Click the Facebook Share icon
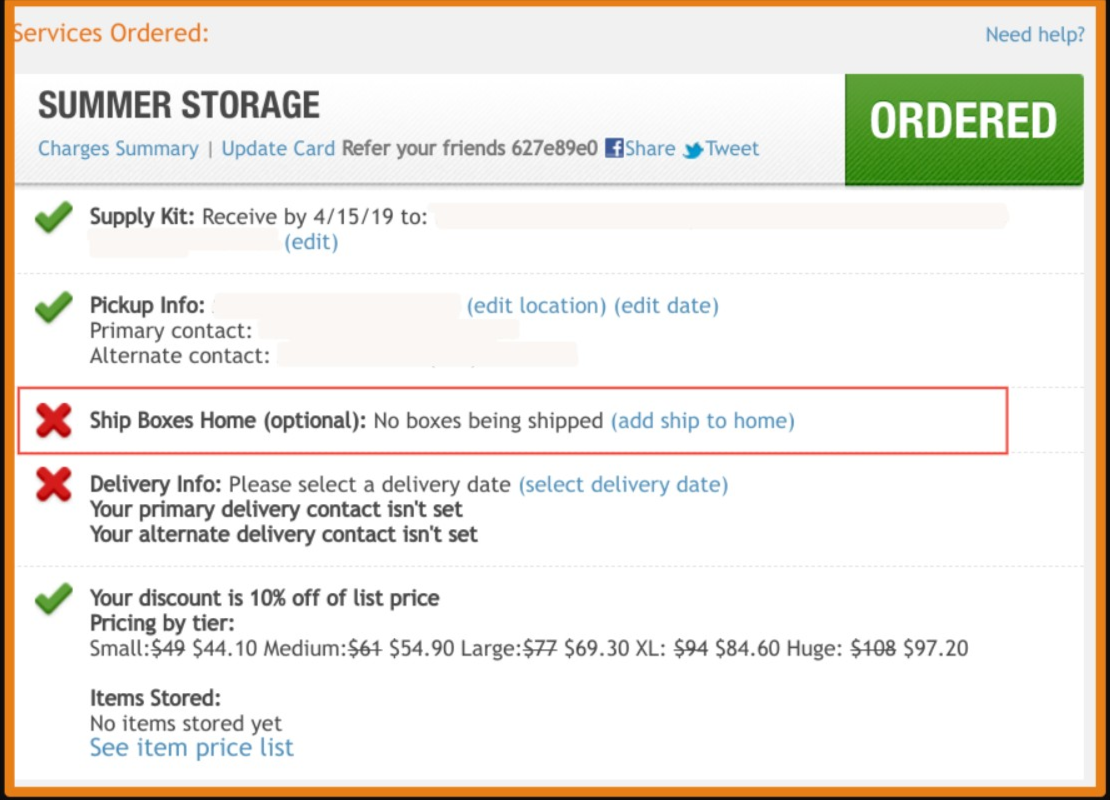Viewport: 1110px width, 800px height. (614, 148)
